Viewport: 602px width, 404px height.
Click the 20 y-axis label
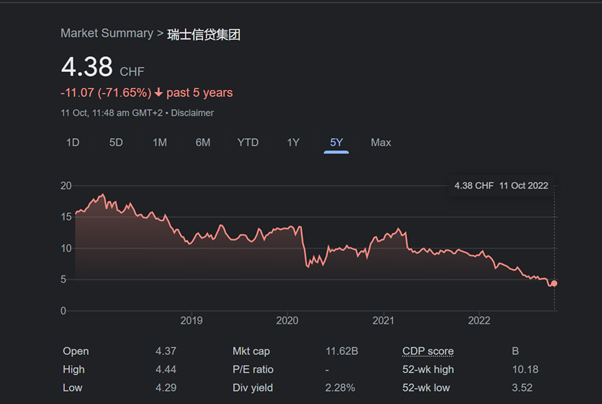click(x=66, y=186)
